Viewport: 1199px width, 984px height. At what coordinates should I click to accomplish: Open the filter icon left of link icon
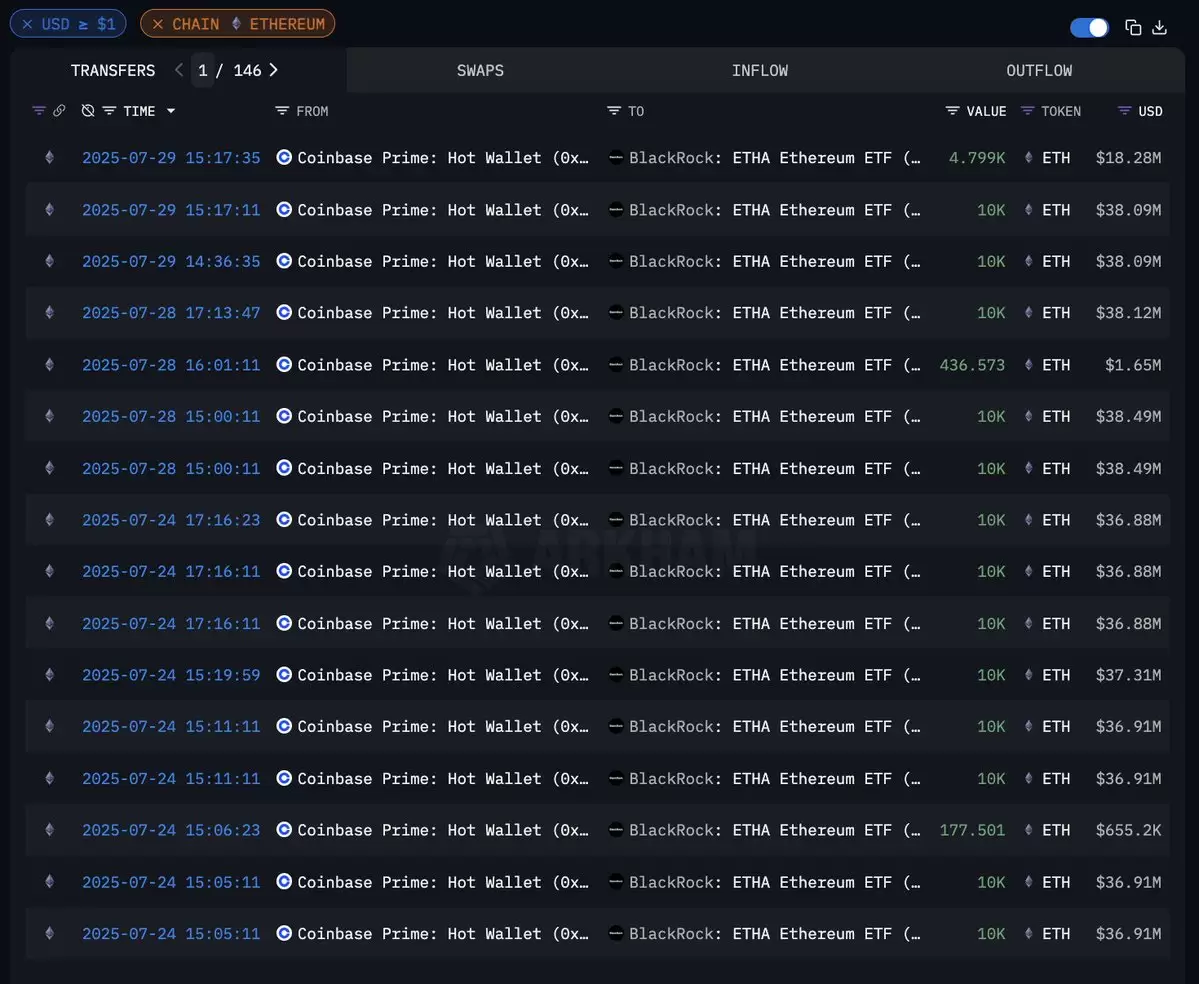click(x=39, y=111)
